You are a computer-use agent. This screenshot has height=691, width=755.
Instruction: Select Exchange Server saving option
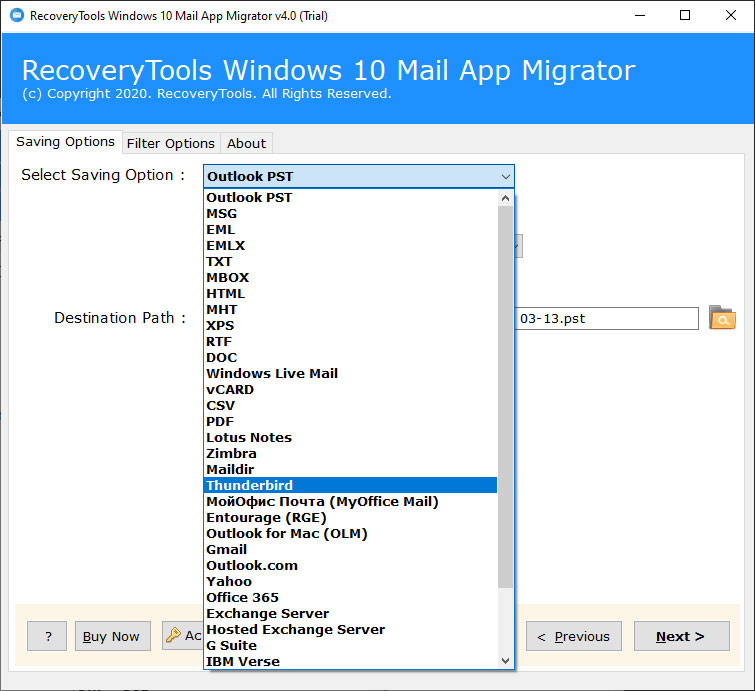(351, 613)
